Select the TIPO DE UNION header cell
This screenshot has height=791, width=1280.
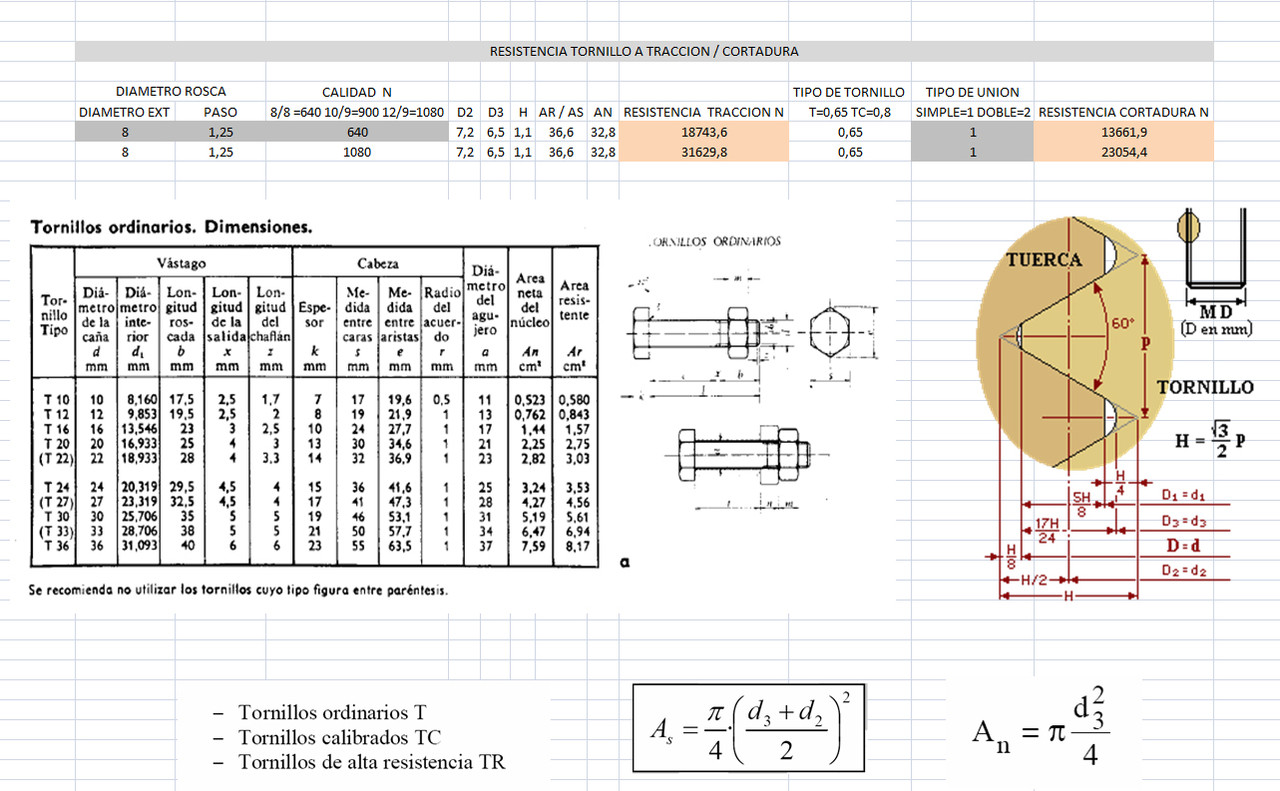point(972,92)
